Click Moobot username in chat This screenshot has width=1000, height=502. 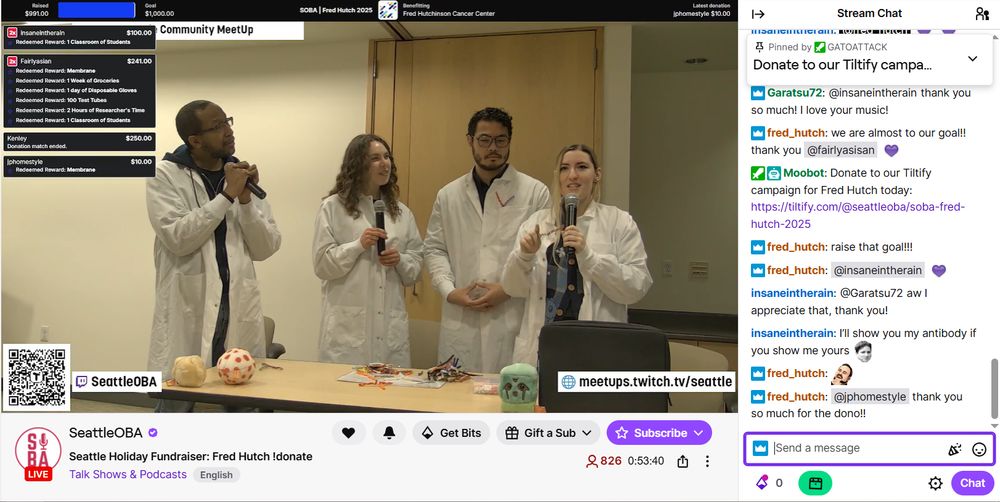pos(804,173)
